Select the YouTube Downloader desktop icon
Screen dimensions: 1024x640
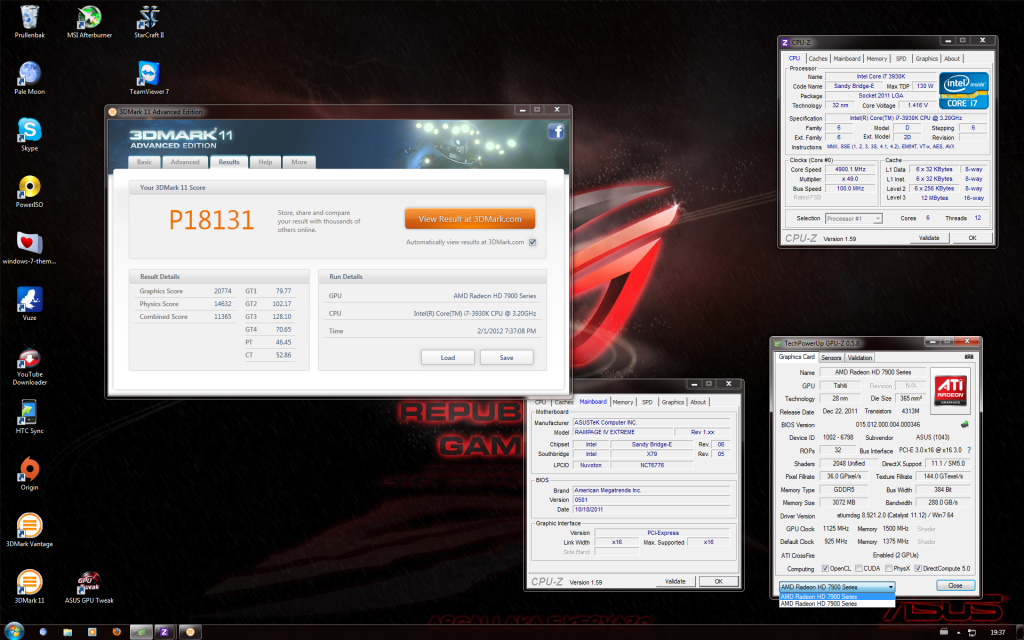(29, 367)
